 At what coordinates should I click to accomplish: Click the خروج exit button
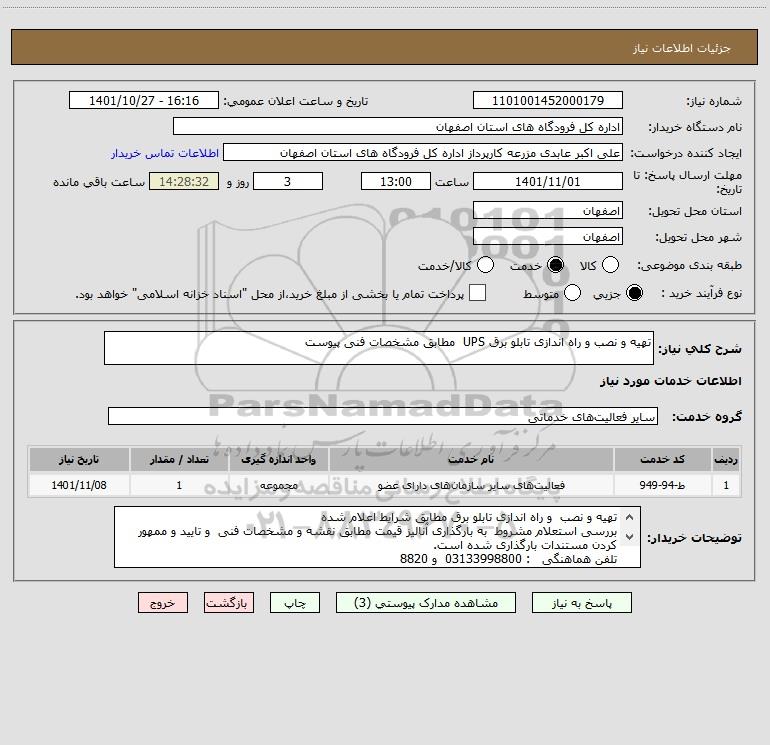tap(163, 603)
